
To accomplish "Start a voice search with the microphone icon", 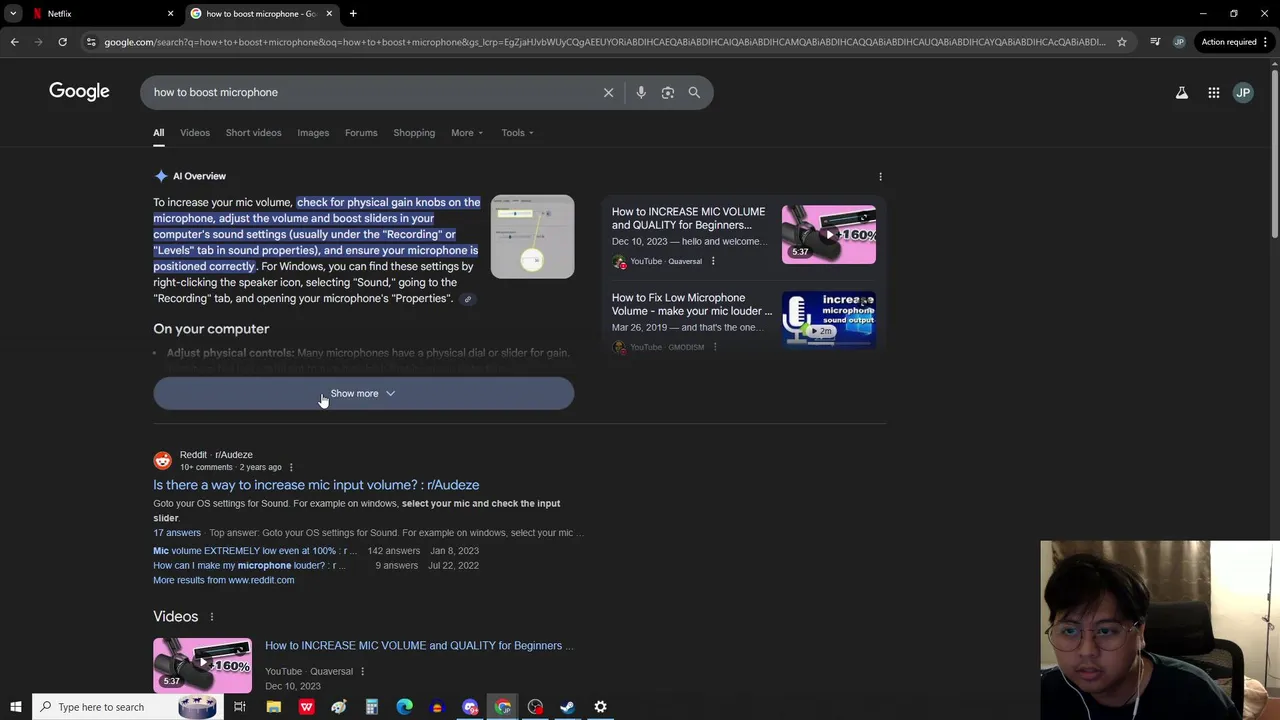I will pos(641,92).
